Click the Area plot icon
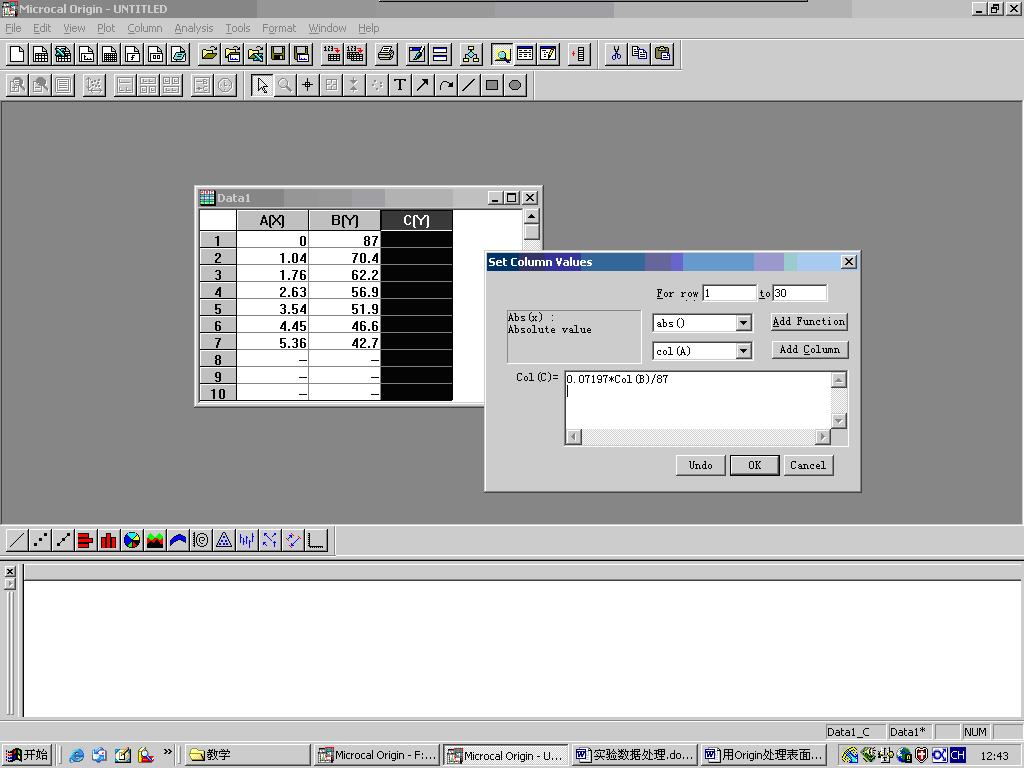Image resolution: width=1024 pixels, height=768 pixels. [x=155, y=540]
